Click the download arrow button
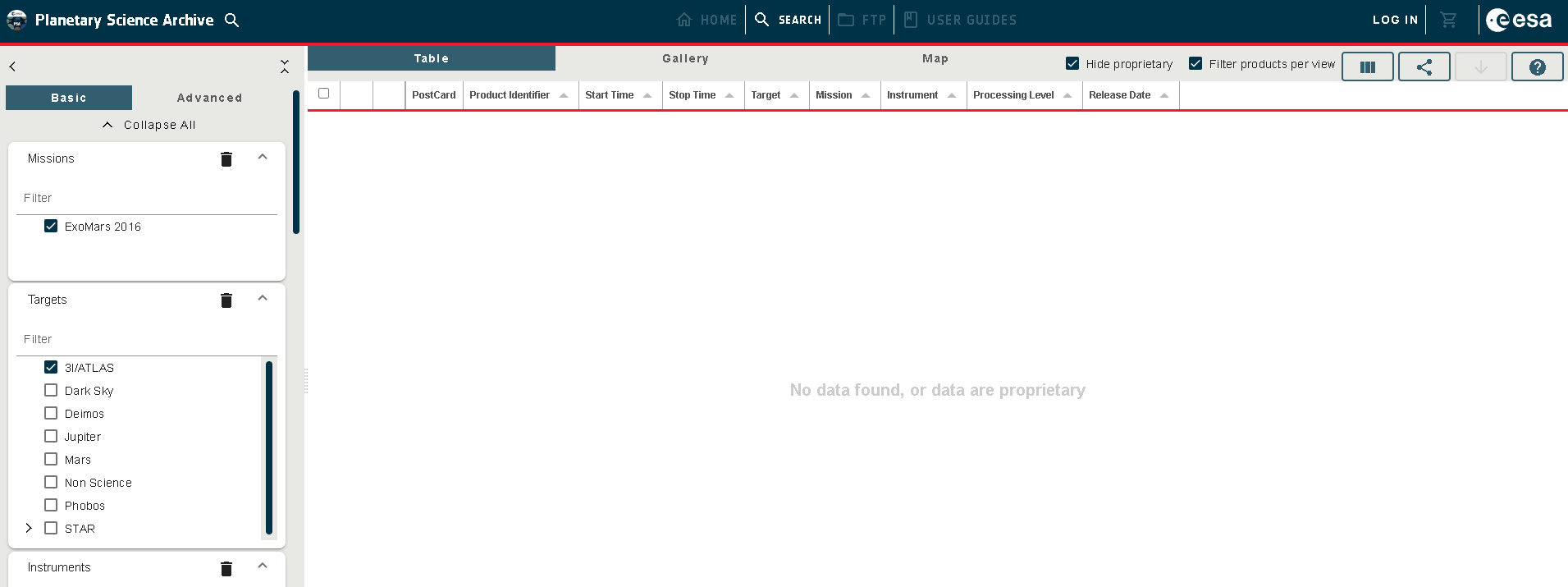This screenshot has height=587, width=1568. [1481, 67]
